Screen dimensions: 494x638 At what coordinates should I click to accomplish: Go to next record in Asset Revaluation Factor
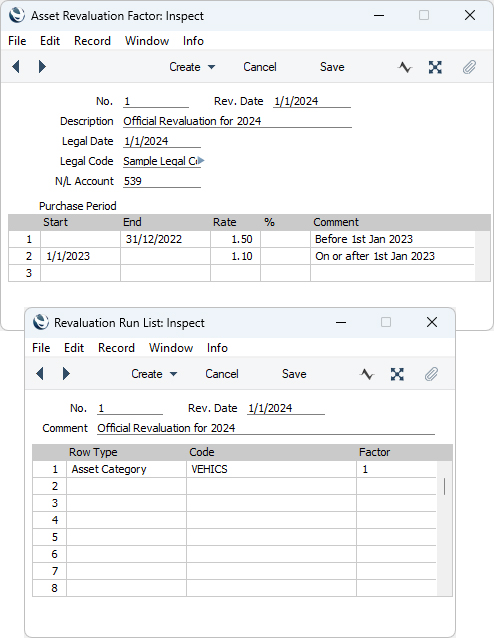tap(42, 66)
